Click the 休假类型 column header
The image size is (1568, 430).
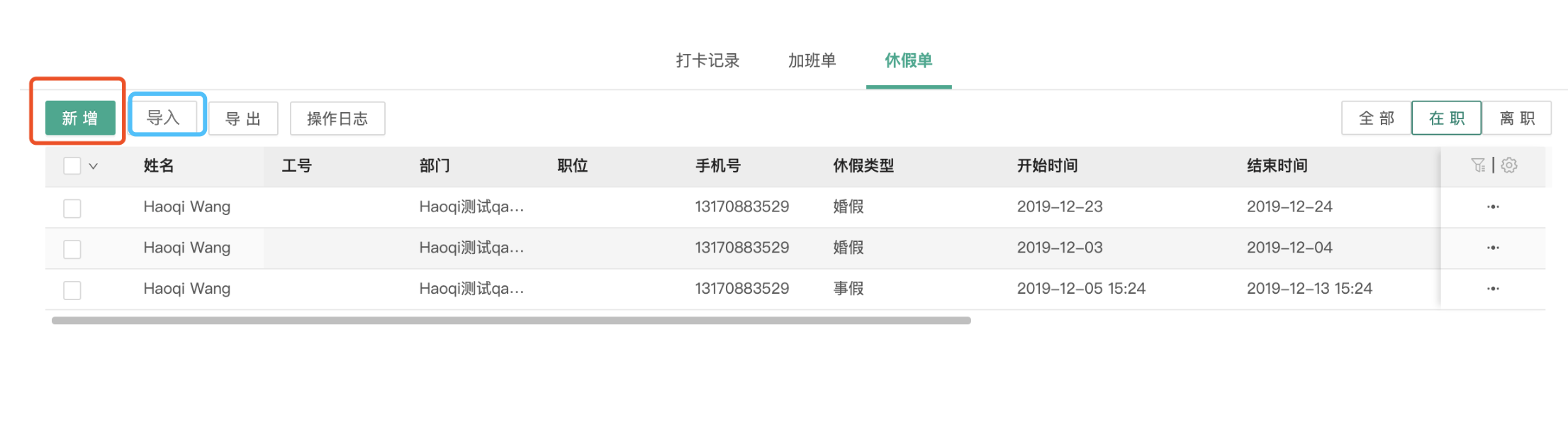[863, 166]
